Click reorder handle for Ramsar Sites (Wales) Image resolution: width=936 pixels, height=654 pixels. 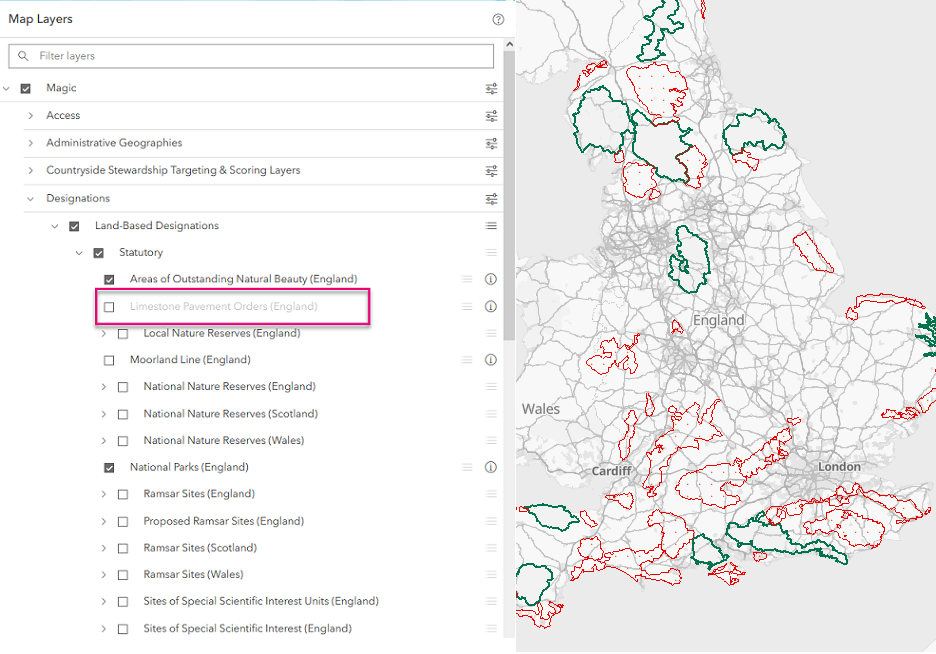point(491,574)
